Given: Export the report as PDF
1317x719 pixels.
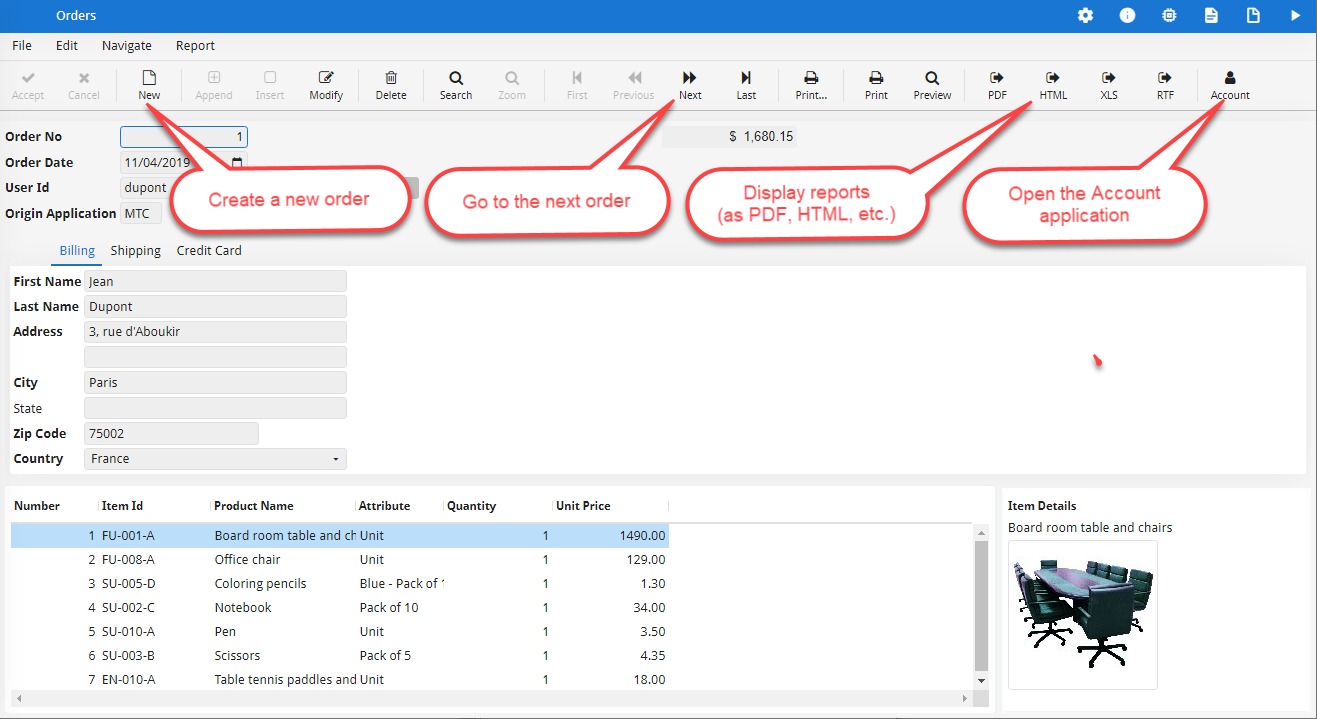Looking at the screenshot, I should 996,85.
